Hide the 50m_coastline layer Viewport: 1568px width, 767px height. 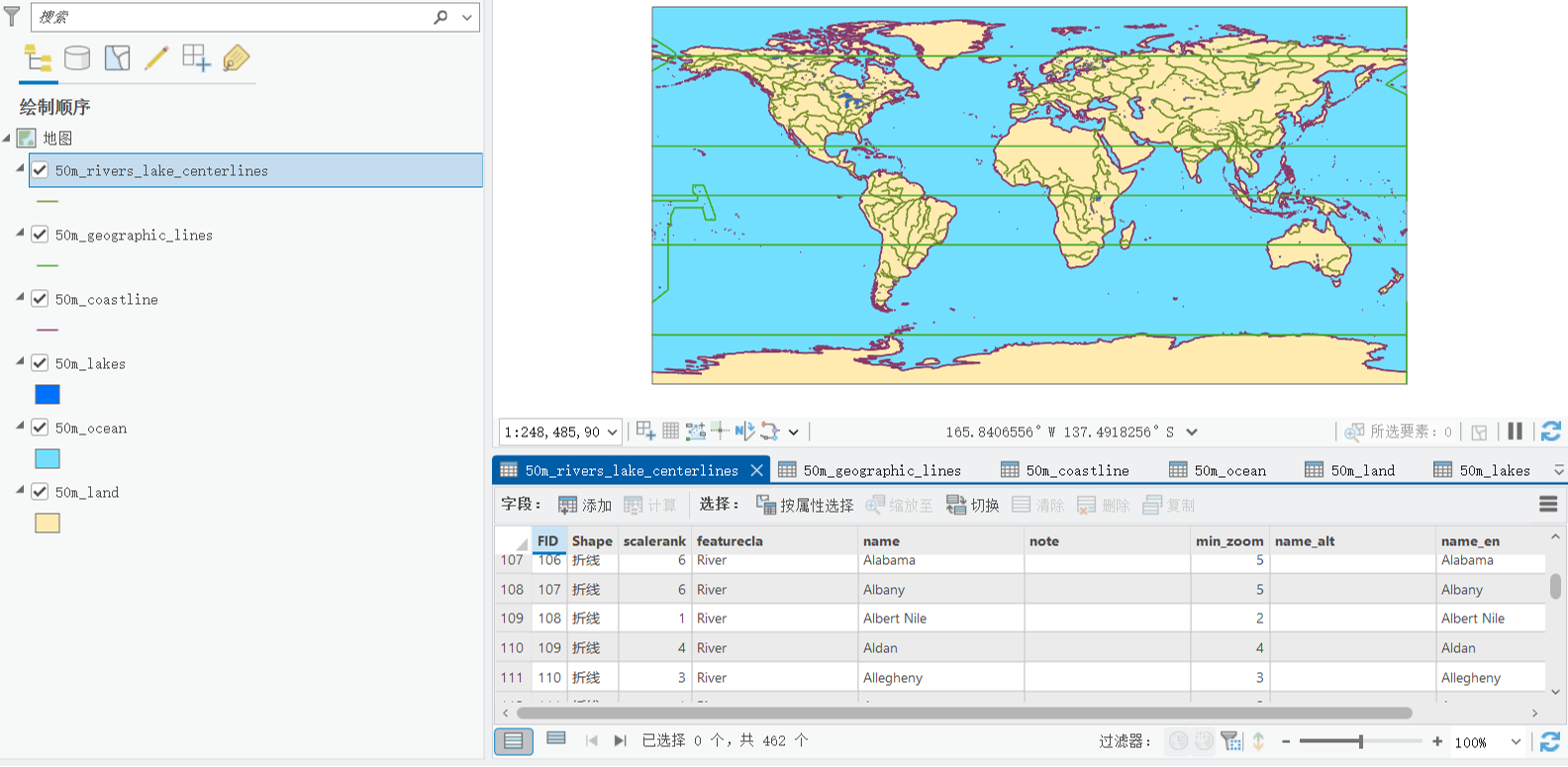(40, 299)
